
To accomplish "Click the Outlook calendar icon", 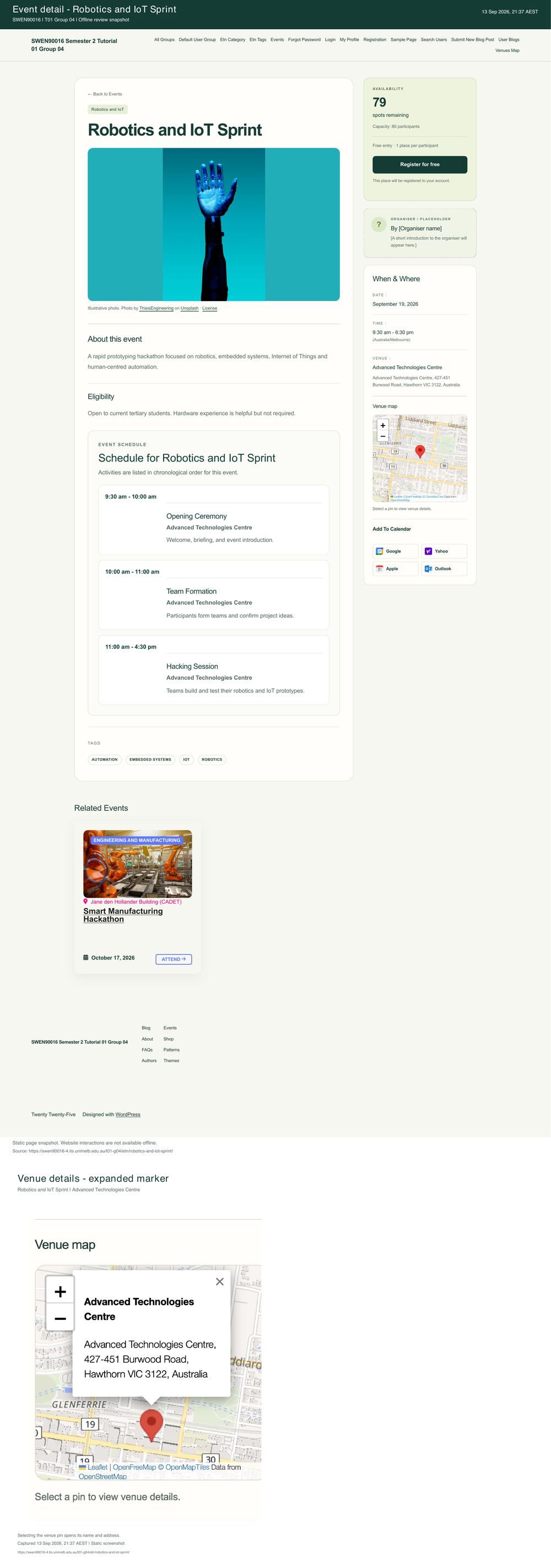I will (x=428, y=568).
